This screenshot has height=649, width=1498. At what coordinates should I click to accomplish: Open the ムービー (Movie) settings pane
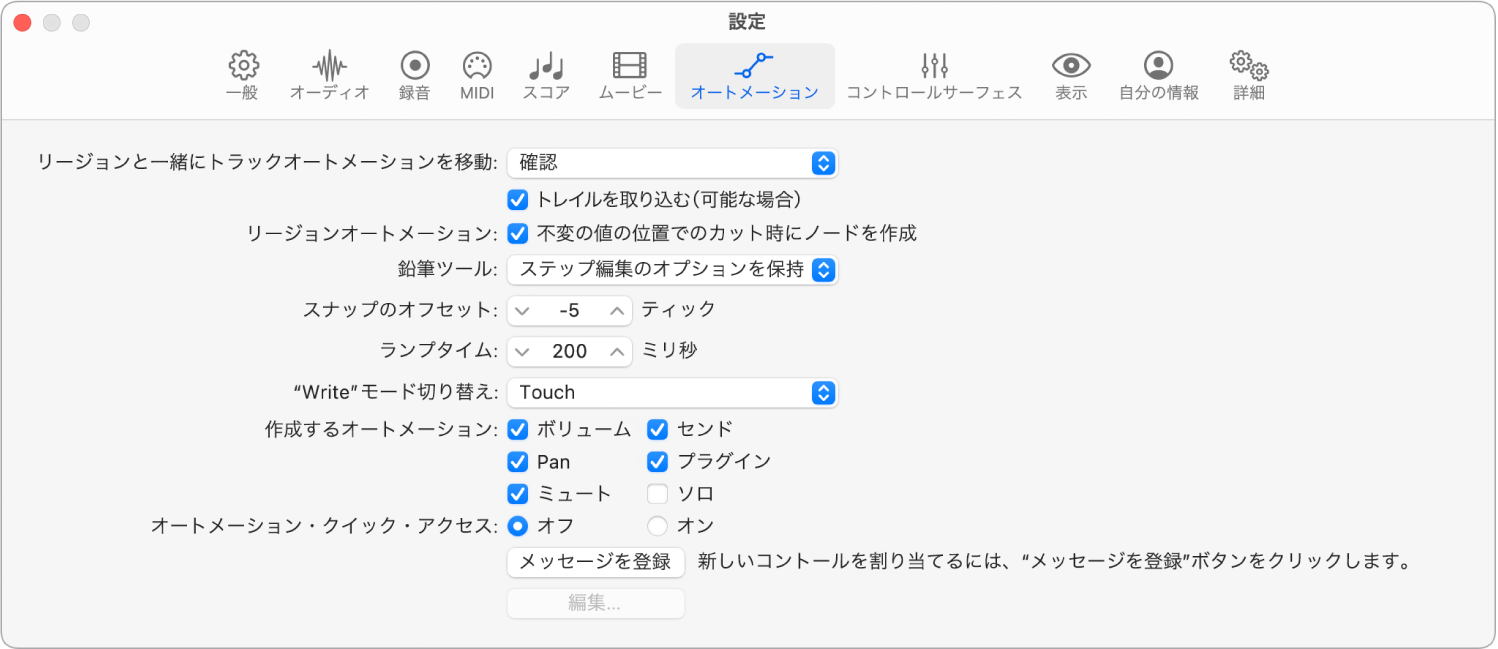point(629,75)
